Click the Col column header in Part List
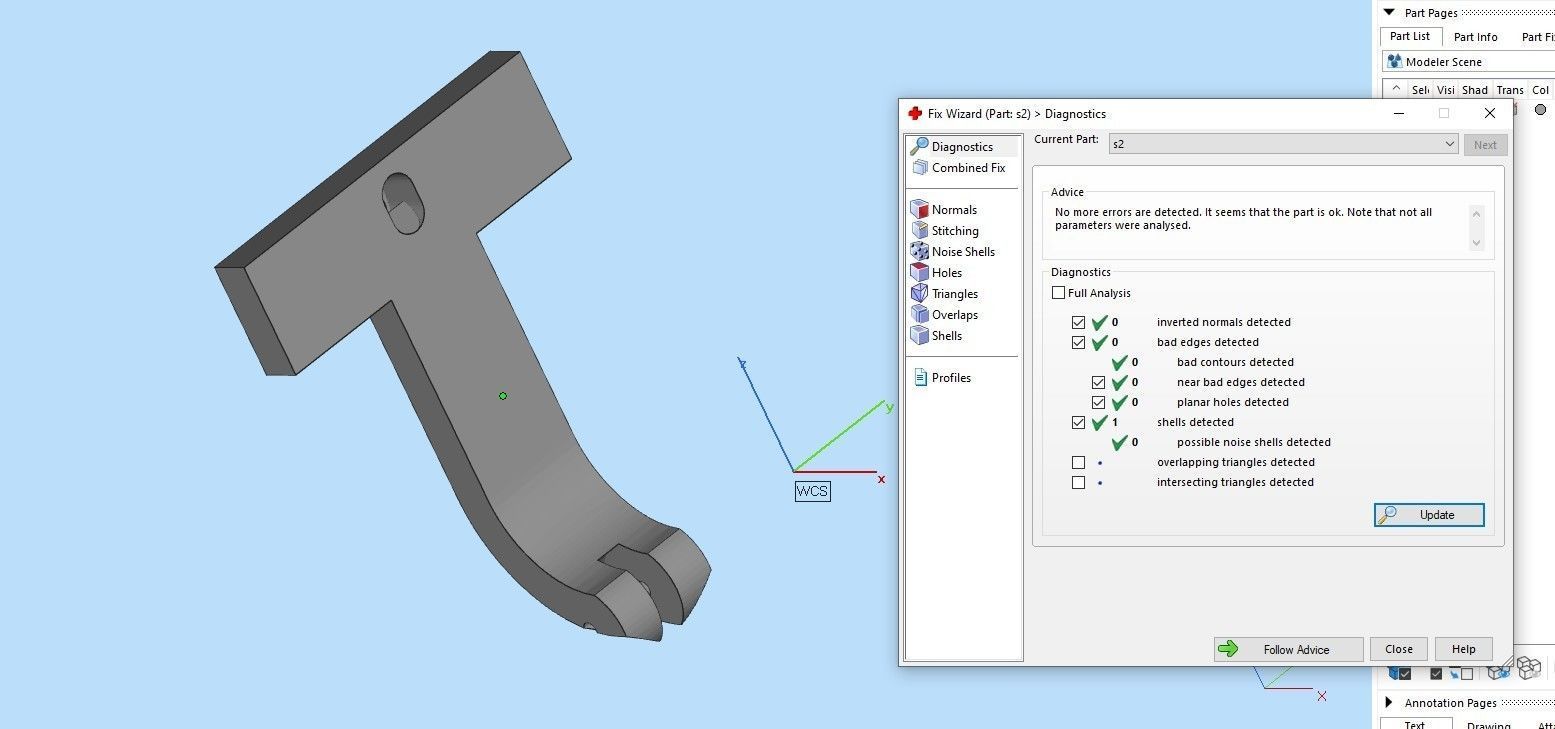This screenshot has width=1555, height=729. [x=1540, y=90]
